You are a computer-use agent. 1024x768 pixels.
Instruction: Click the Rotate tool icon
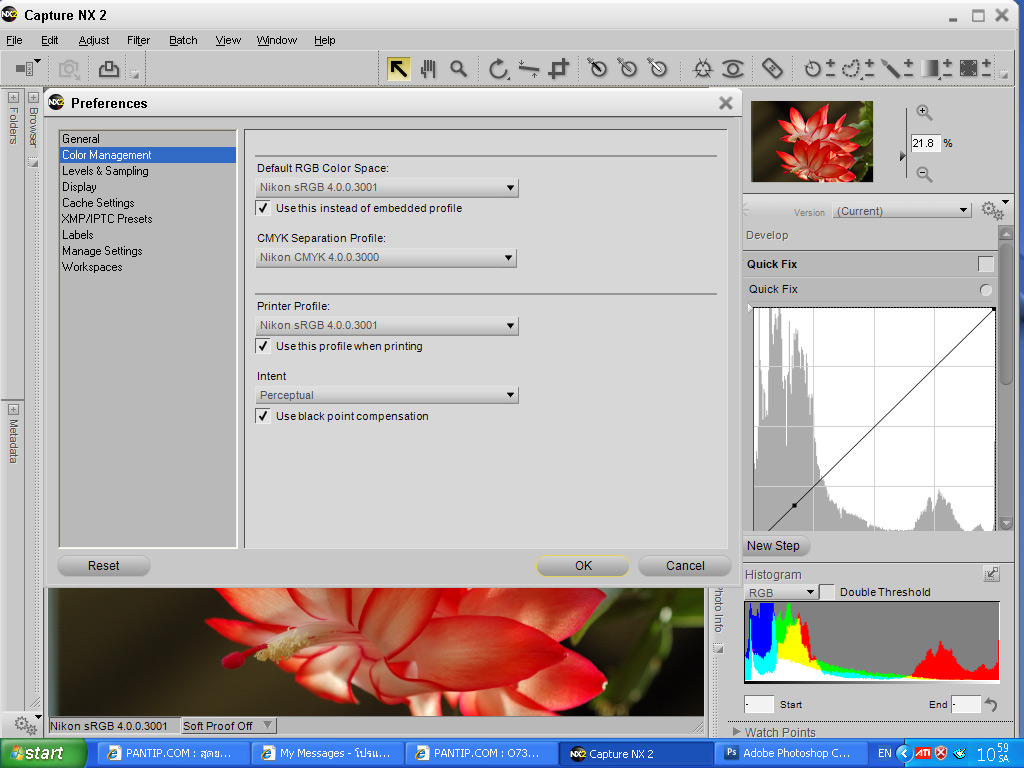pyautogui.click(x=498, y=69)
